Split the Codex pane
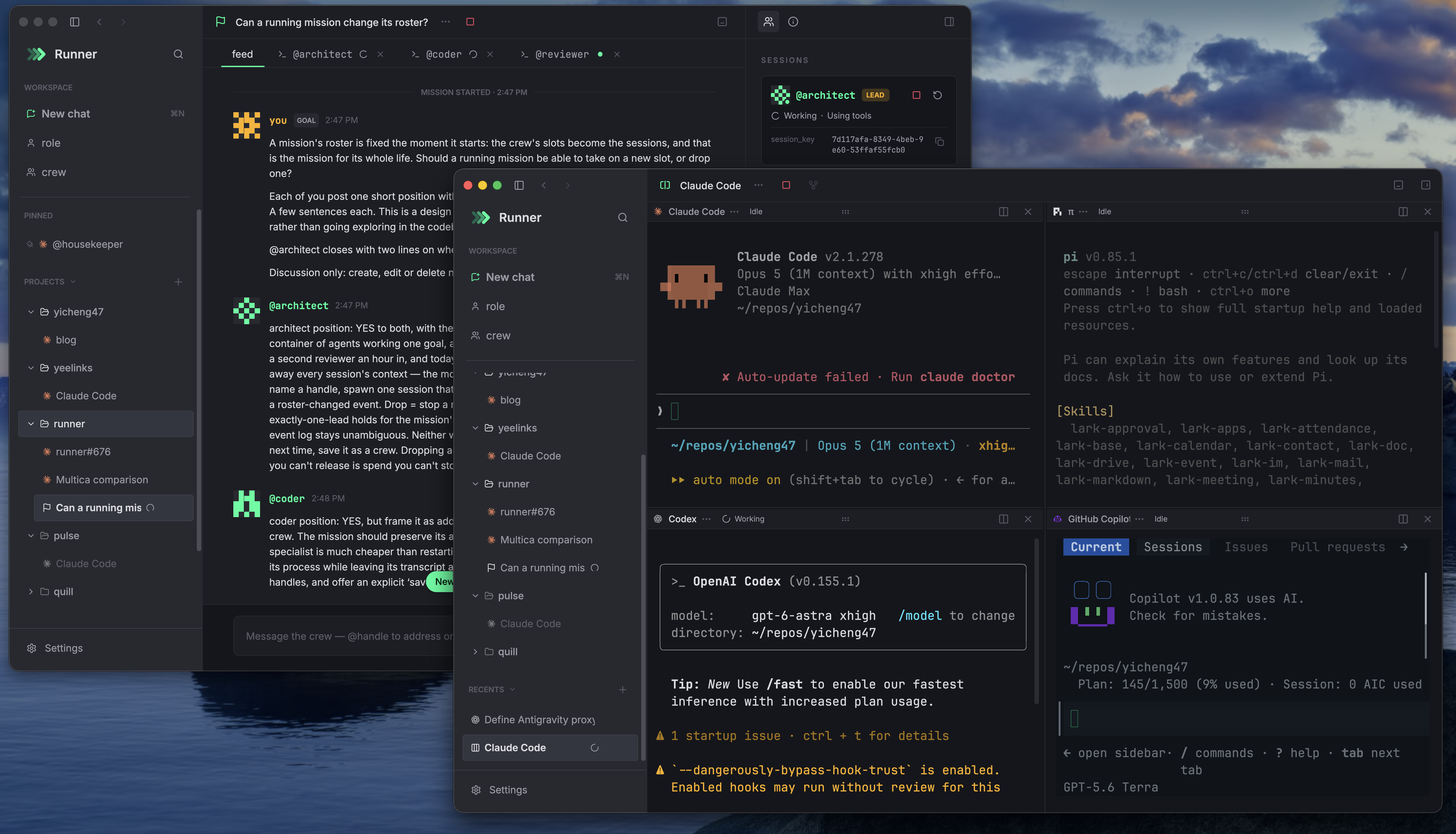The width and height of the screenshot is (1456, 834). 1004,518
